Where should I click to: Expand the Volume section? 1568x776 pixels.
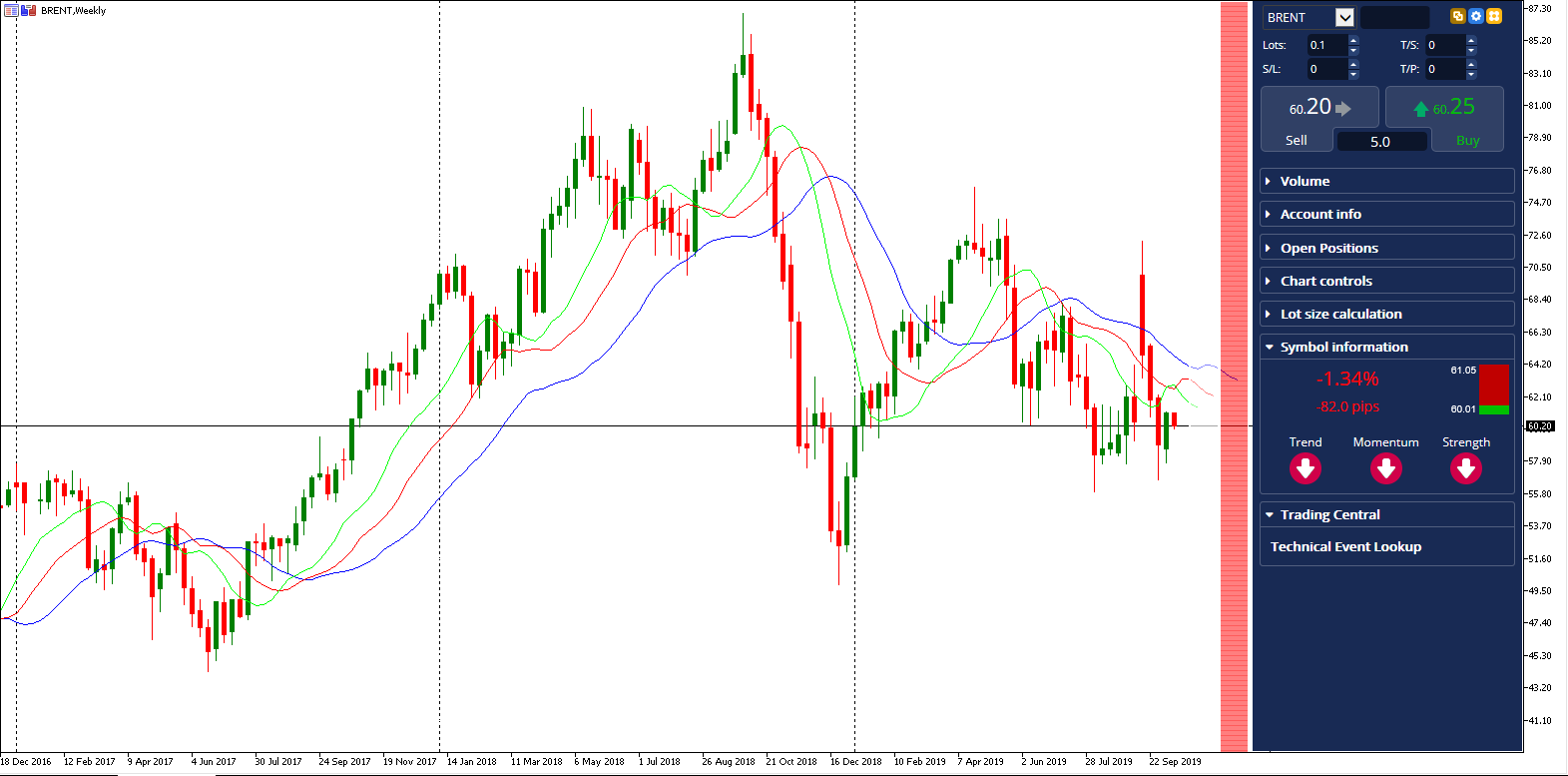(1387, 181)
